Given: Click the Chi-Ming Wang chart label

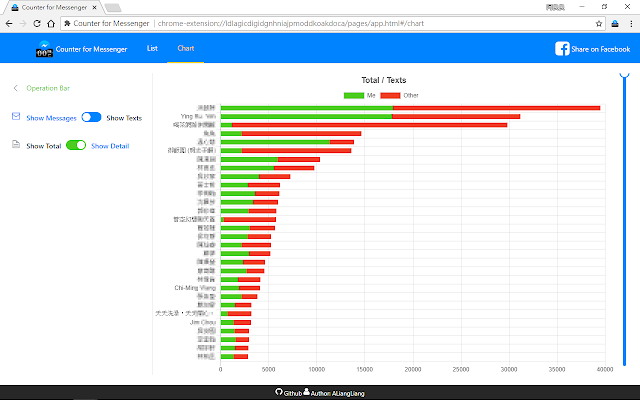Looking at the screenshot, I should click(x=195, y=288).
